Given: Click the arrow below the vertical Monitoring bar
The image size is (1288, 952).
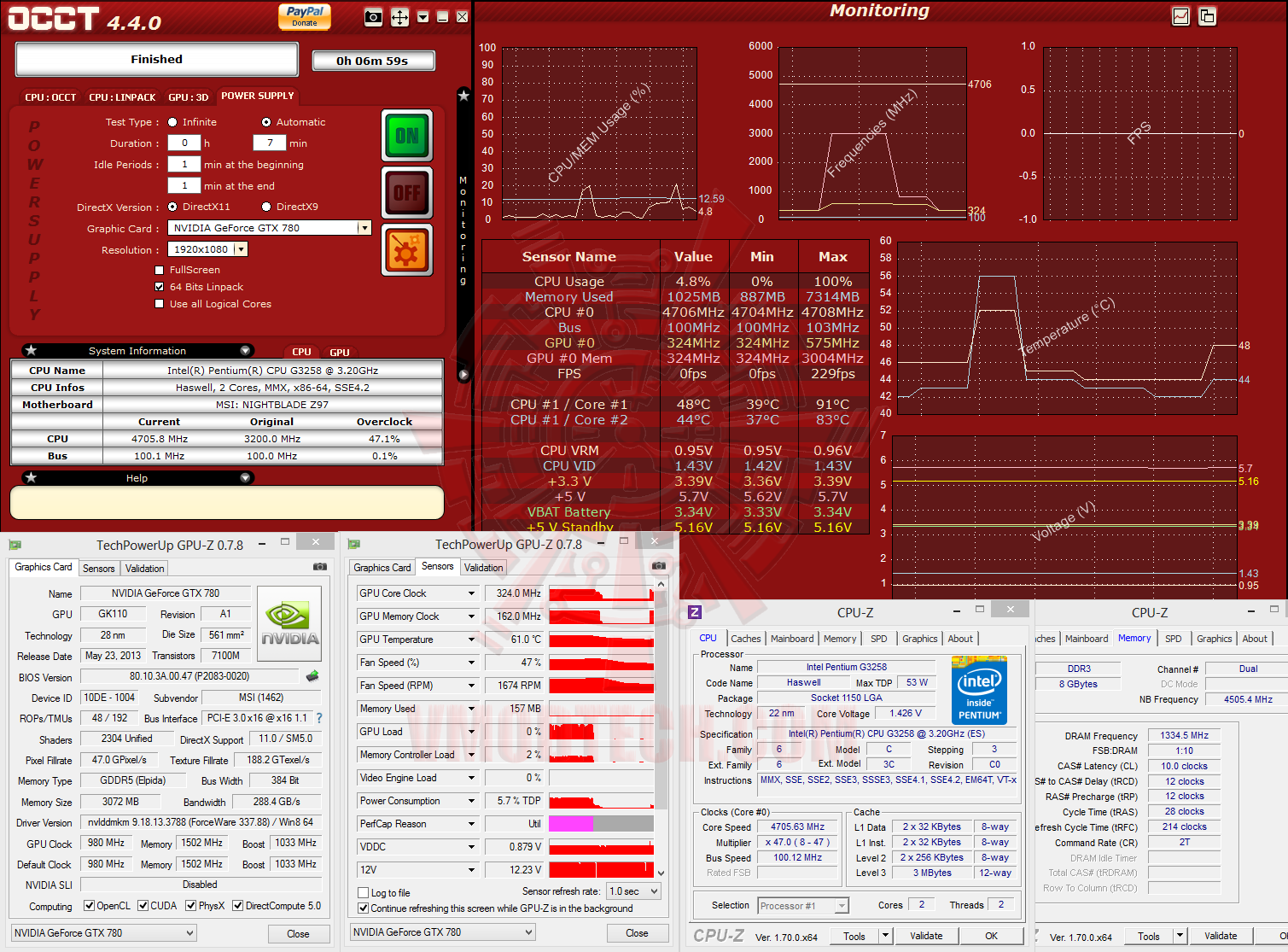Looking at the screenshot, I should (x=463, y=374).
